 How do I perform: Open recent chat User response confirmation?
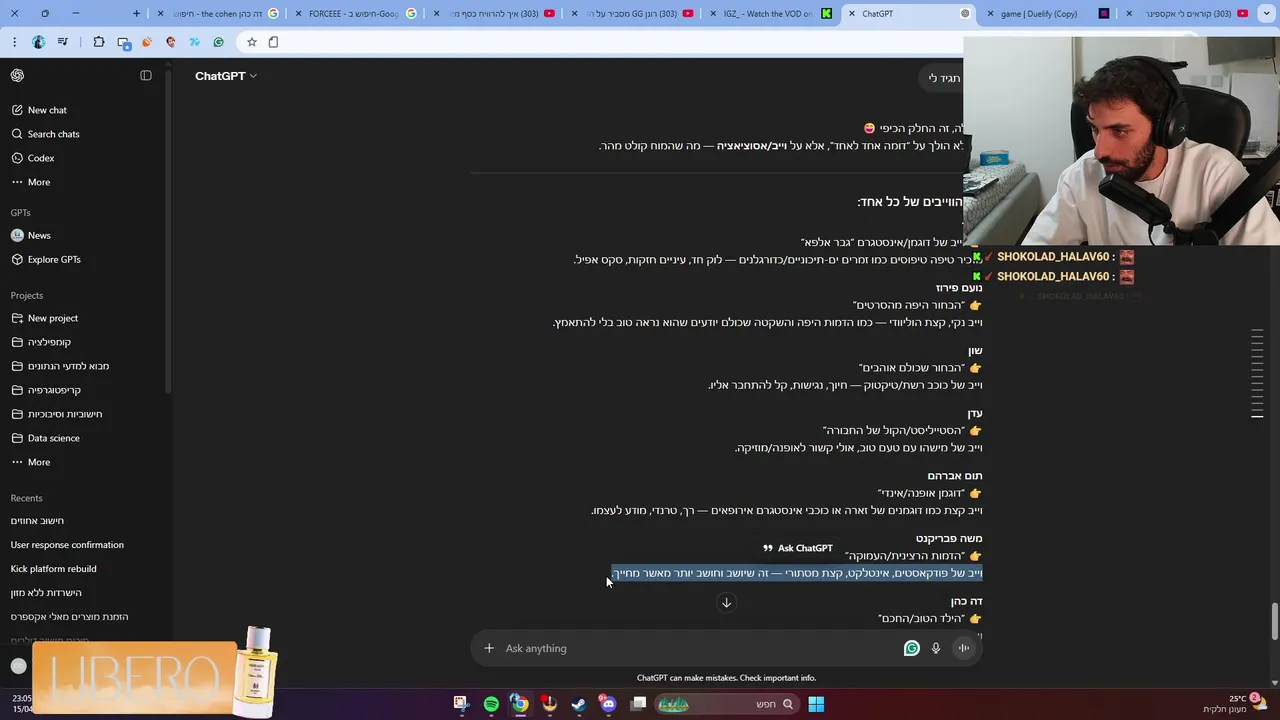[x=67, y=545]
